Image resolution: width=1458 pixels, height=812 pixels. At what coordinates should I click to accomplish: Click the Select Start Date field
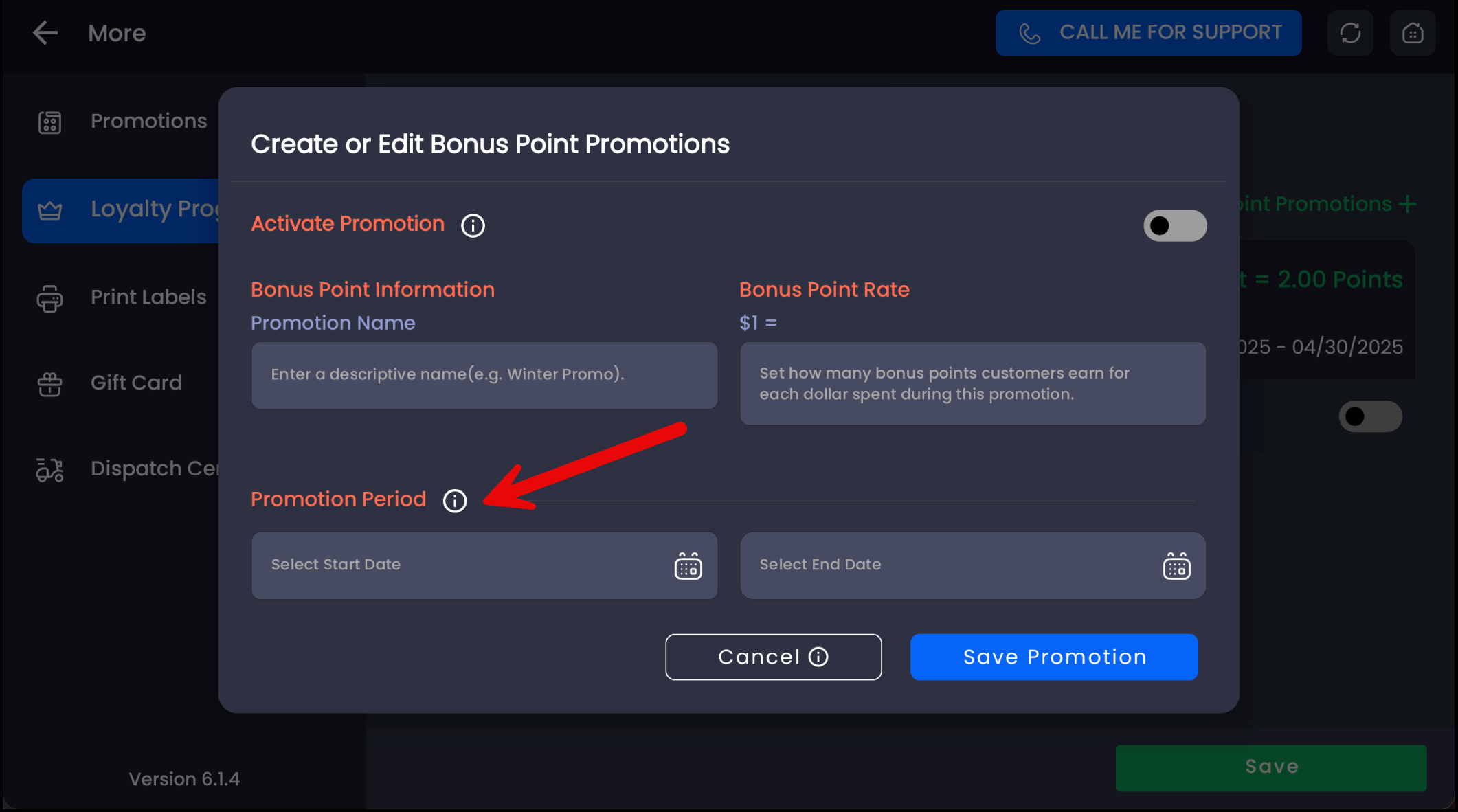click(460, 565)
